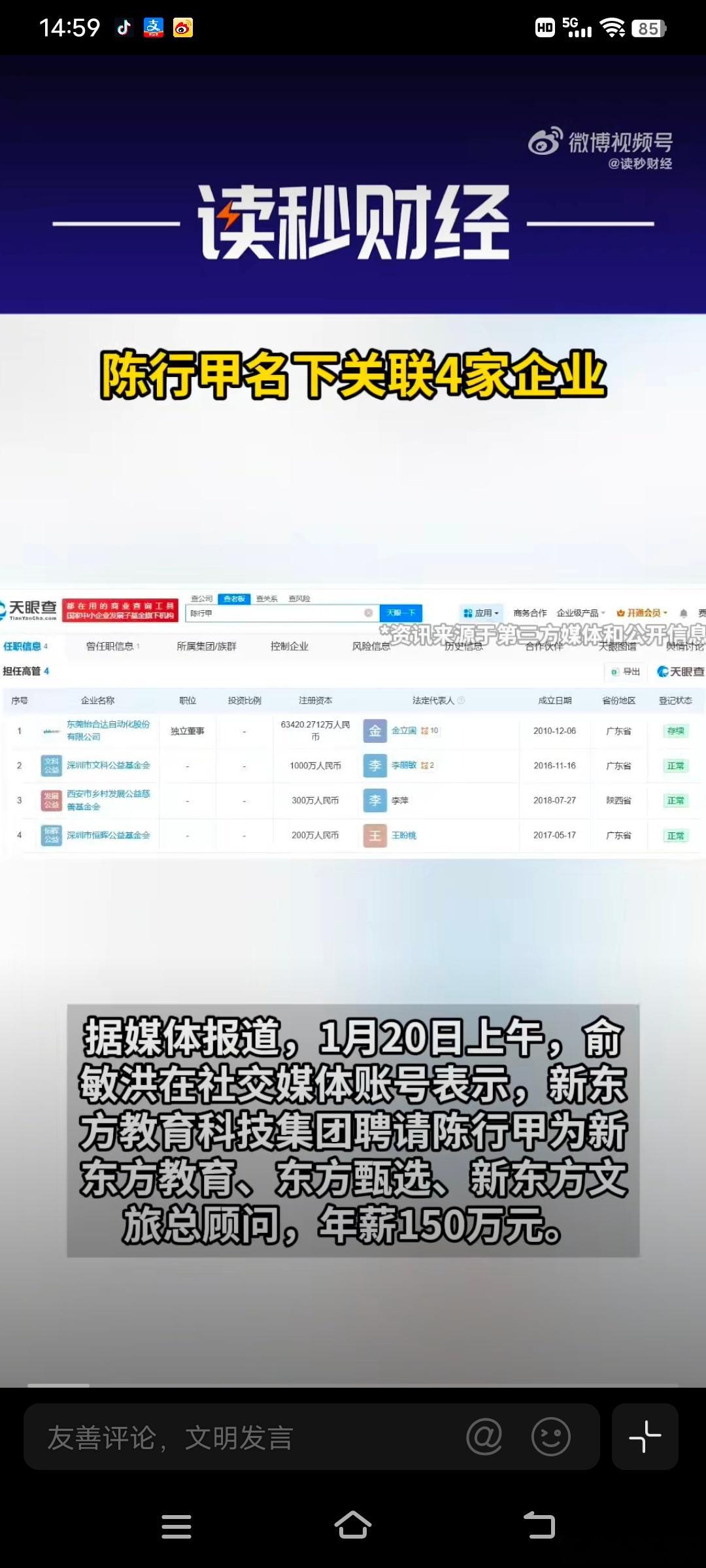
Task: Click legal representative 王盼桃
Action: (403, 835)
